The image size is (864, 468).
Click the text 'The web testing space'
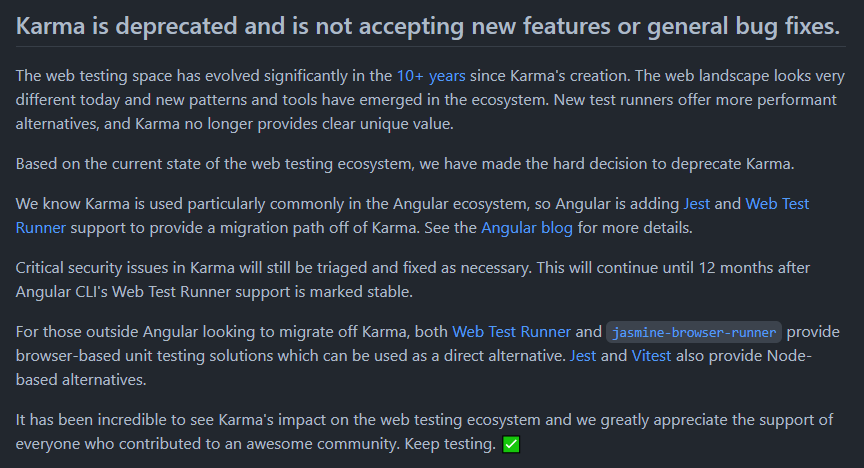tap(95, 75)
